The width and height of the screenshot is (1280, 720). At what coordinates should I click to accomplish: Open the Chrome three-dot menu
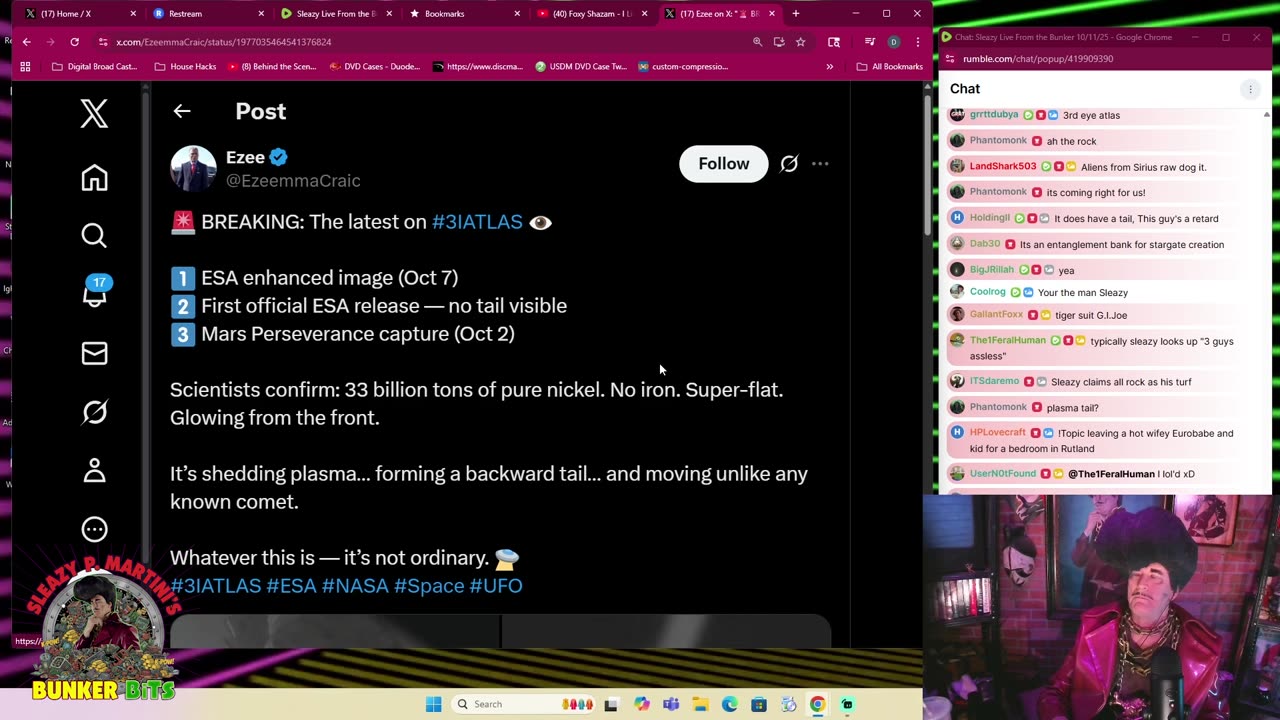(917, 42)
